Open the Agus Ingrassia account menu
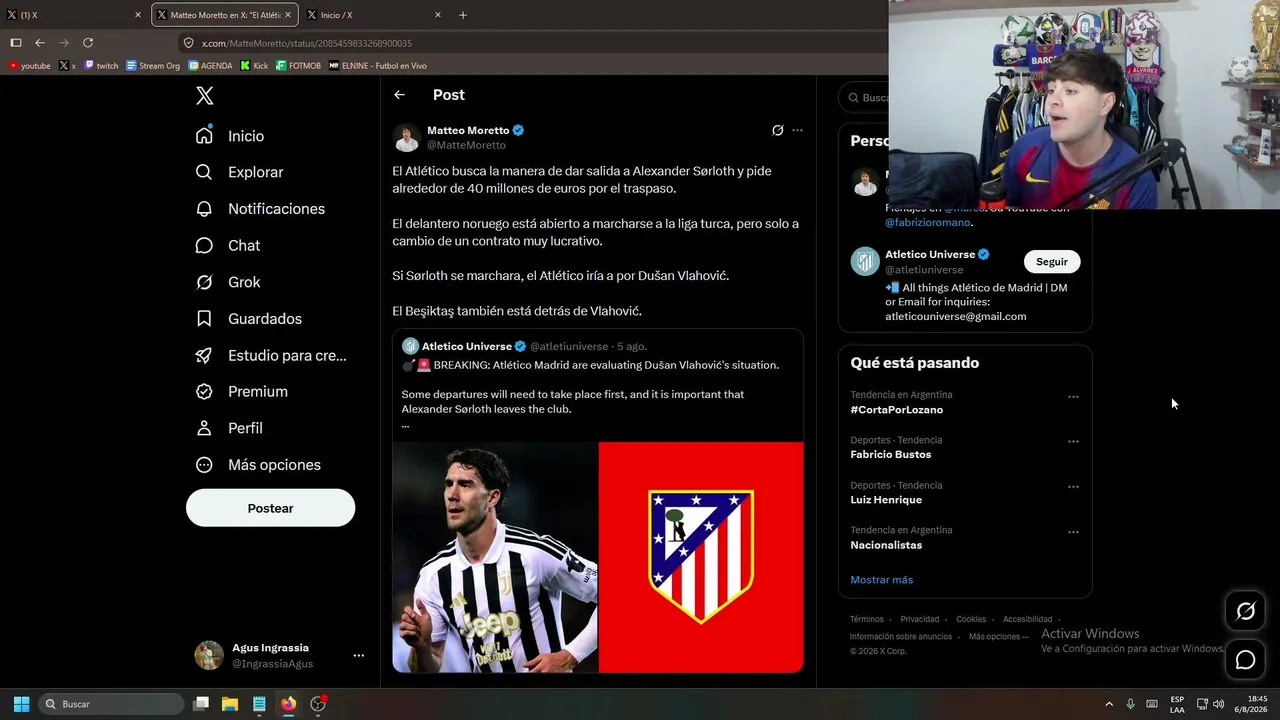The height and width of the screenshot is (720, 1280). tap(278, 655)
